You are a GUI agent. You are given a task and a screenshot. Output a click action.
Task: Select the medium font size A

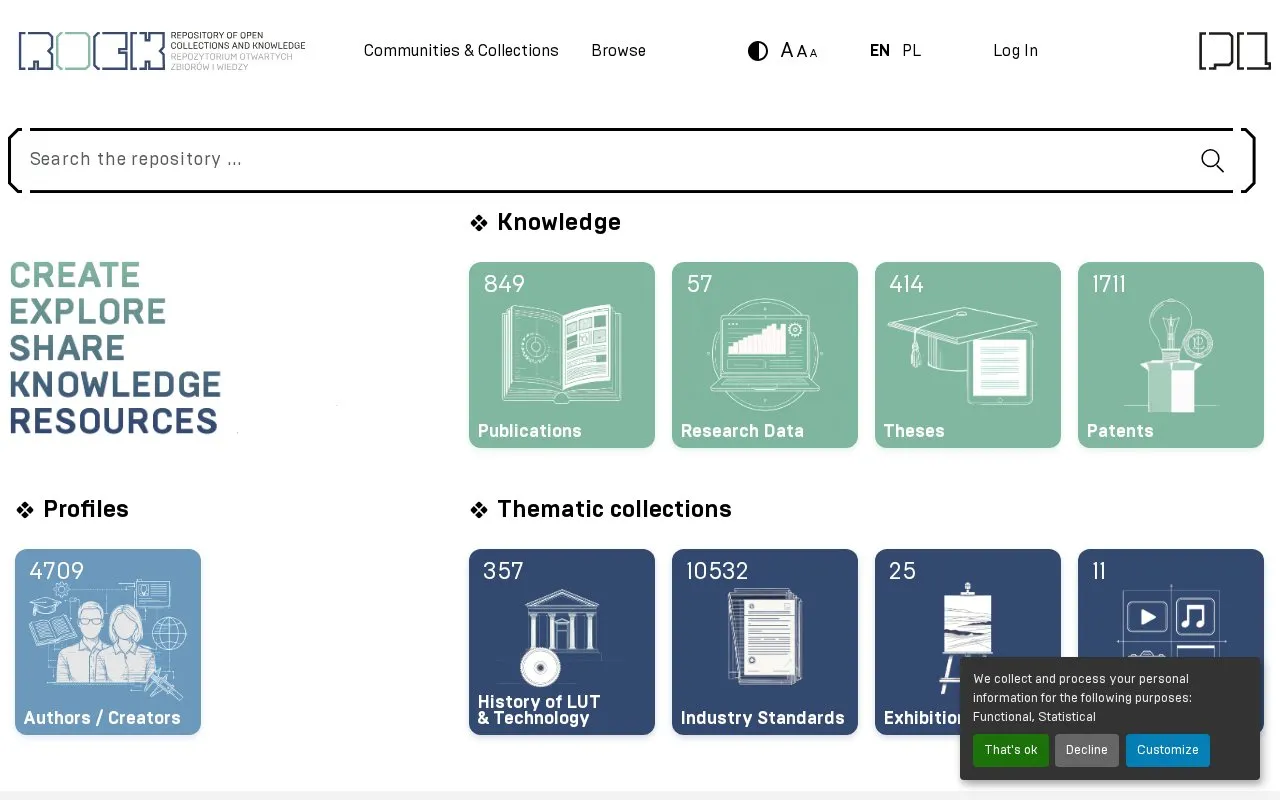tap(802, 52)
